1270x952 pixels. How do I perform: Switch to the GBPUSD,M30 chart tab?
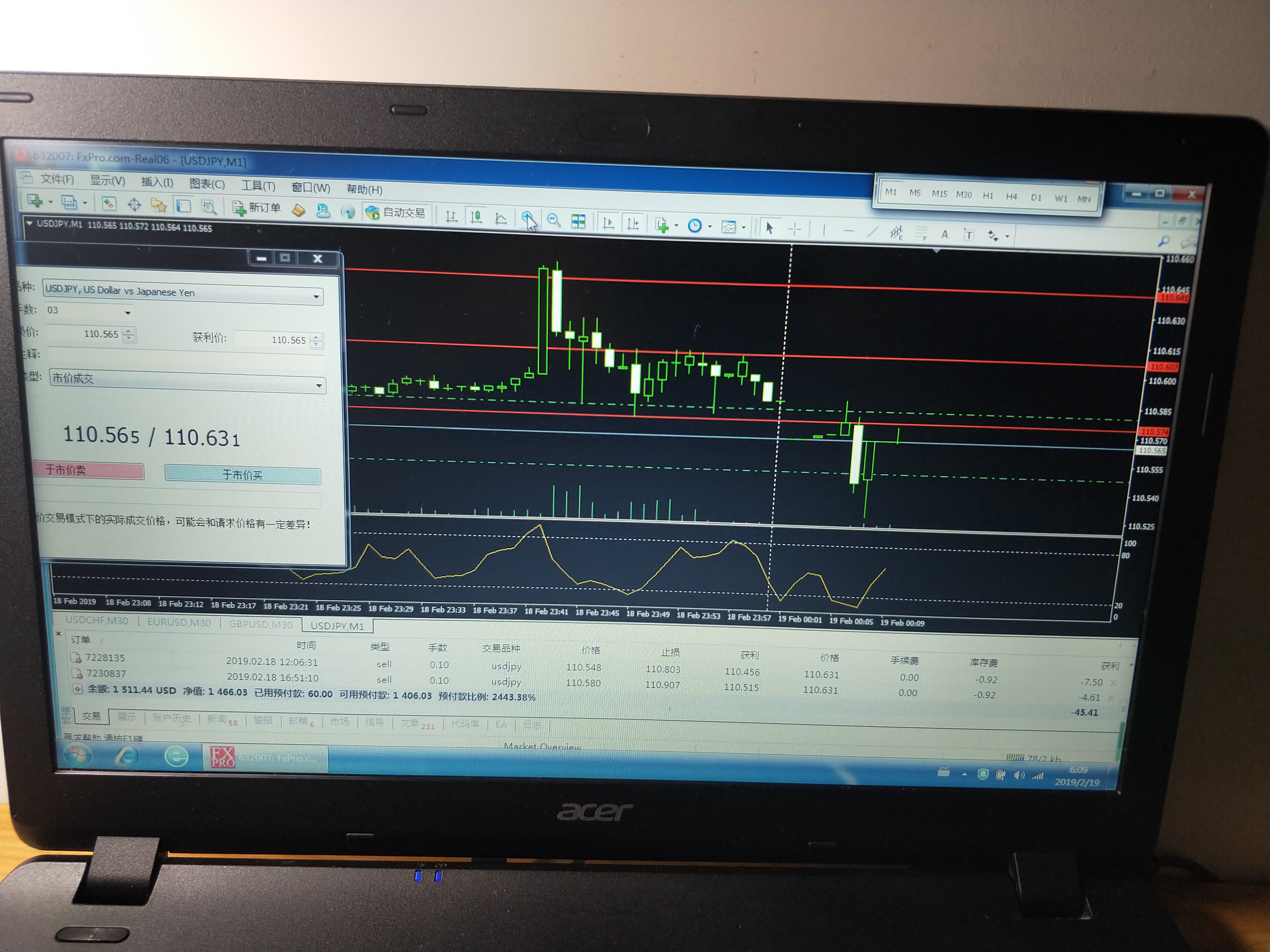pos(261,624)
